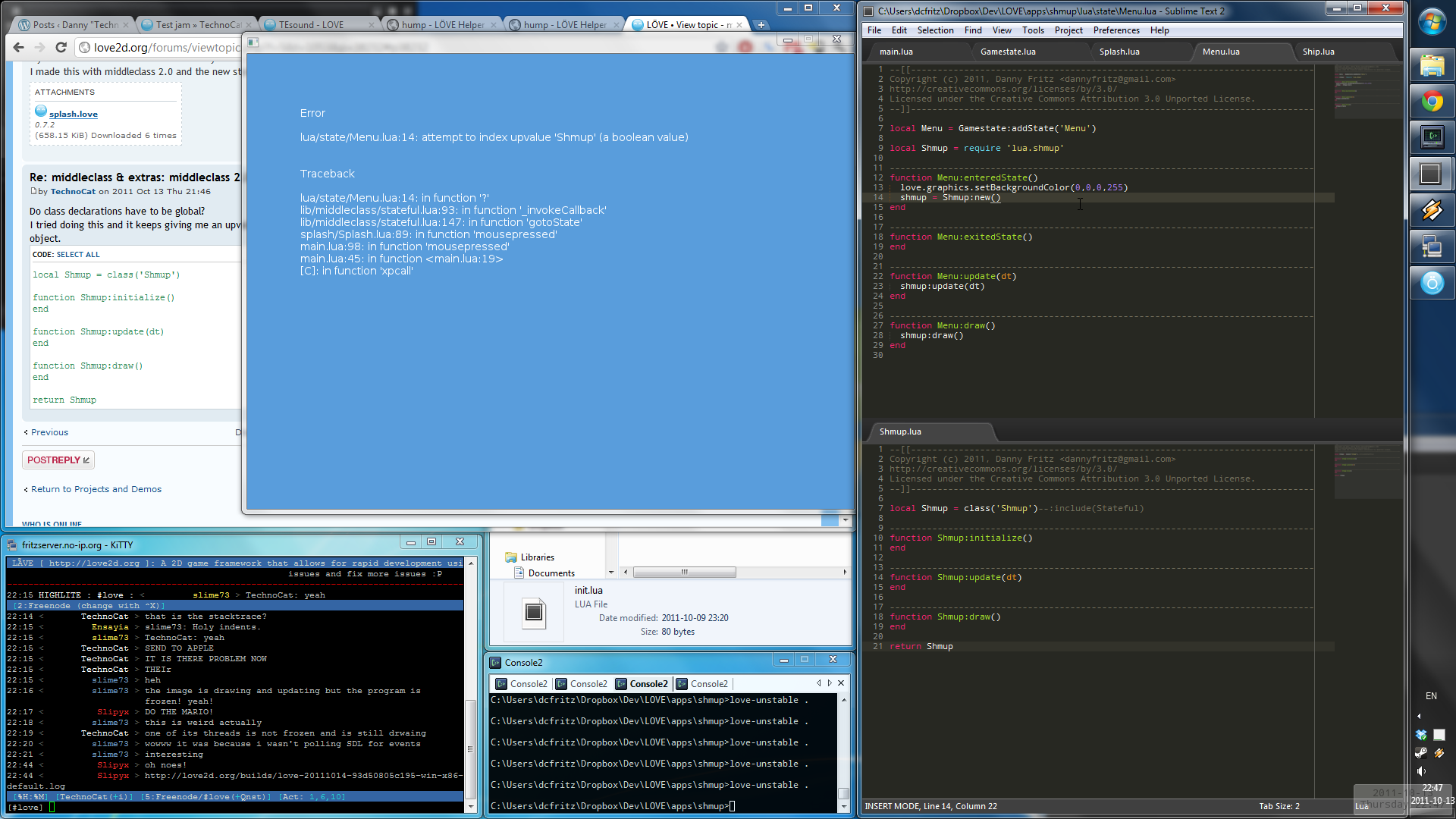Open a new Chrome tab

point(761,25)
